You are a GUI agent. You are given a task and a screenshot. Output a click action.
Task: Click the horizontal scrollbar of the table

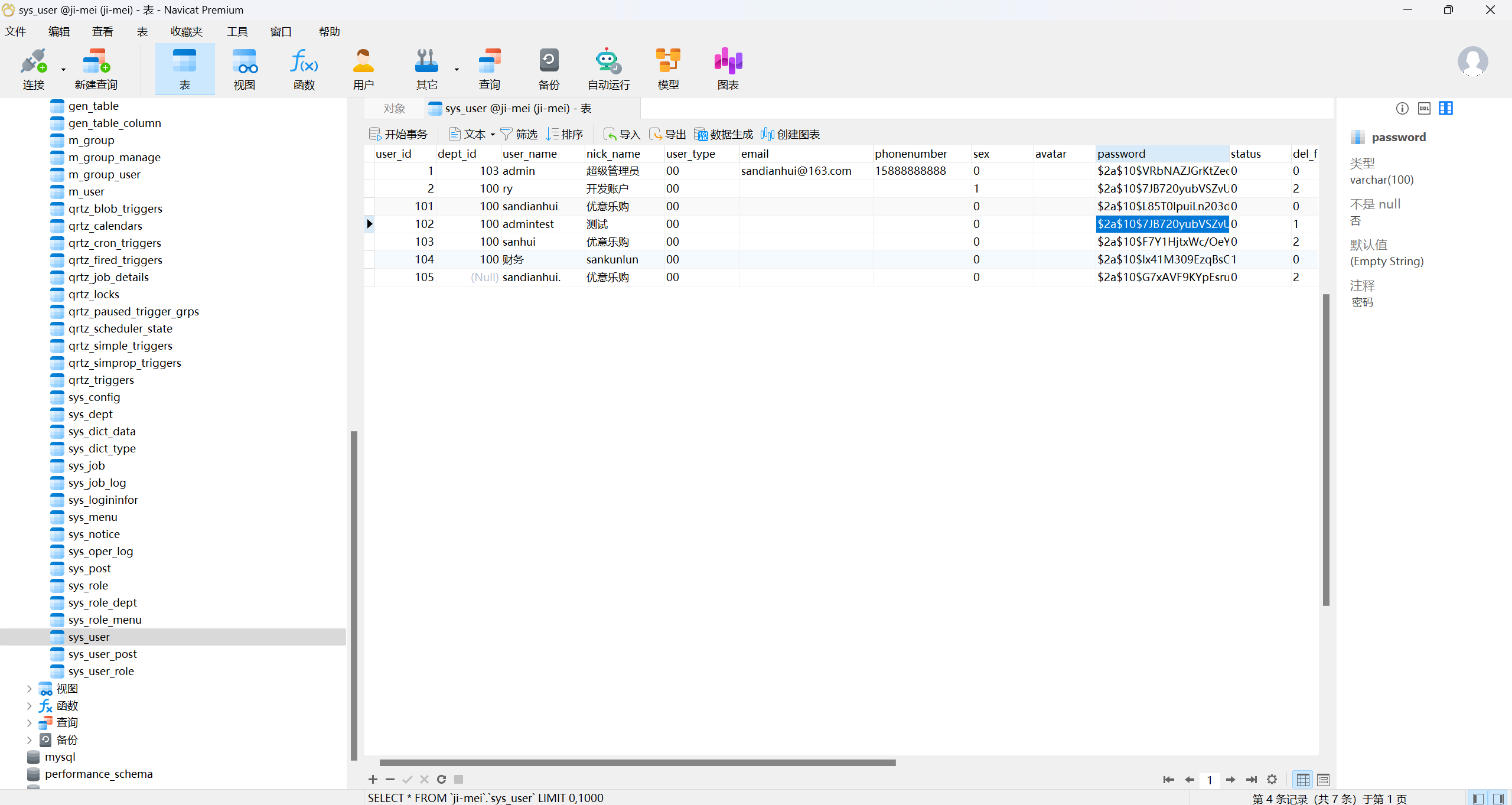pyautogui.click(x=637, y=762)
